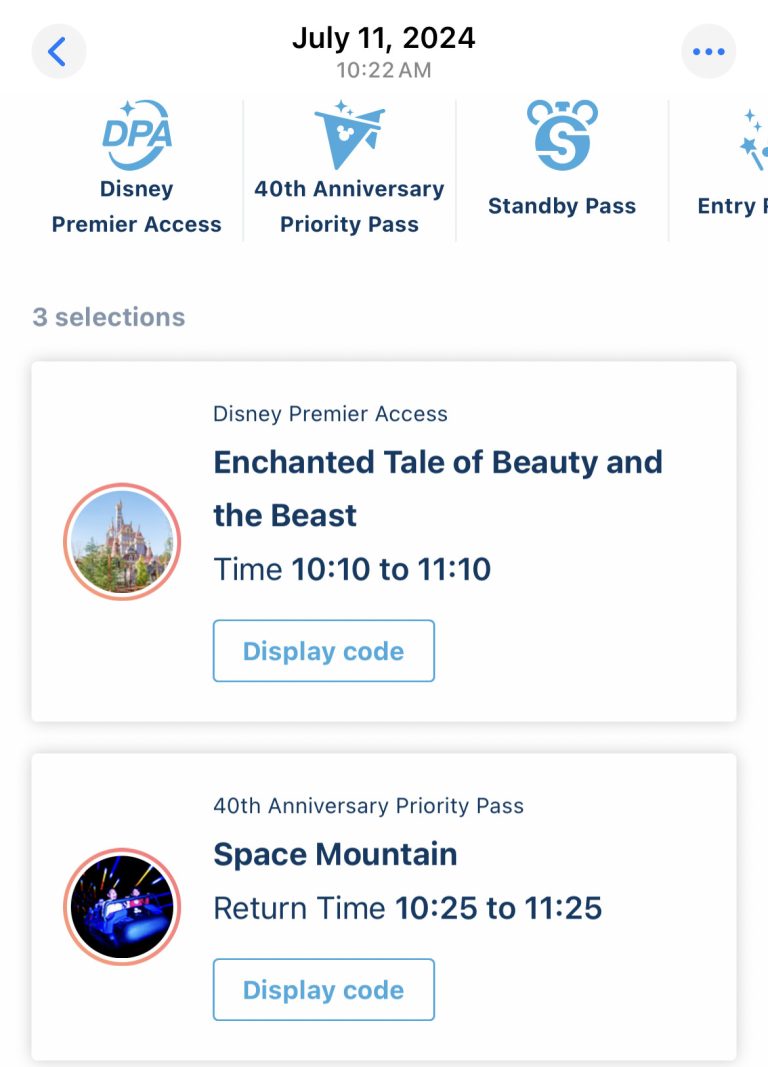Tap the 3 selections label

tap(111, 317)
